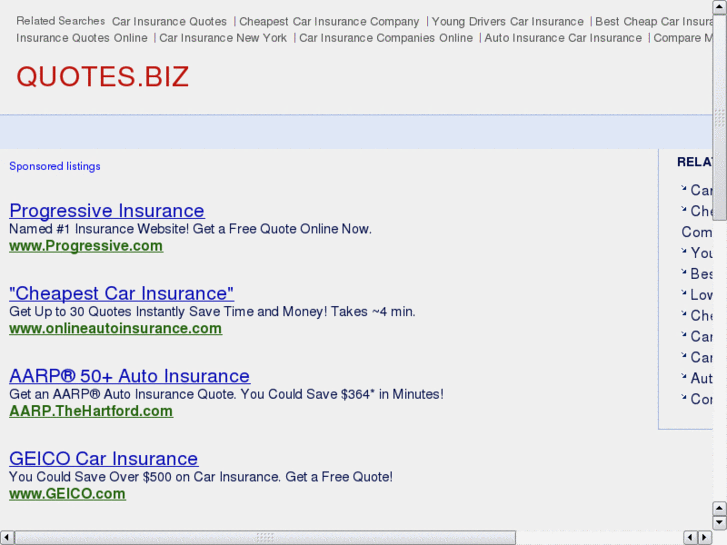727x545 pixels.
Task: Click the text "You Could Save Over $500"
Action: [x=90, y=477]
